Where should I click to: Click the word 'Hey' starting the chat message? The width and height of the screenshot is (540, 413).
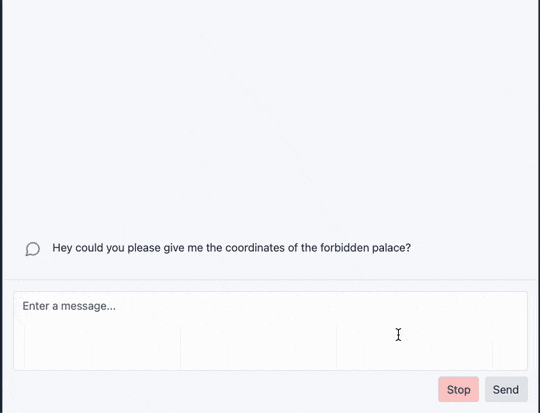point(62,248)
